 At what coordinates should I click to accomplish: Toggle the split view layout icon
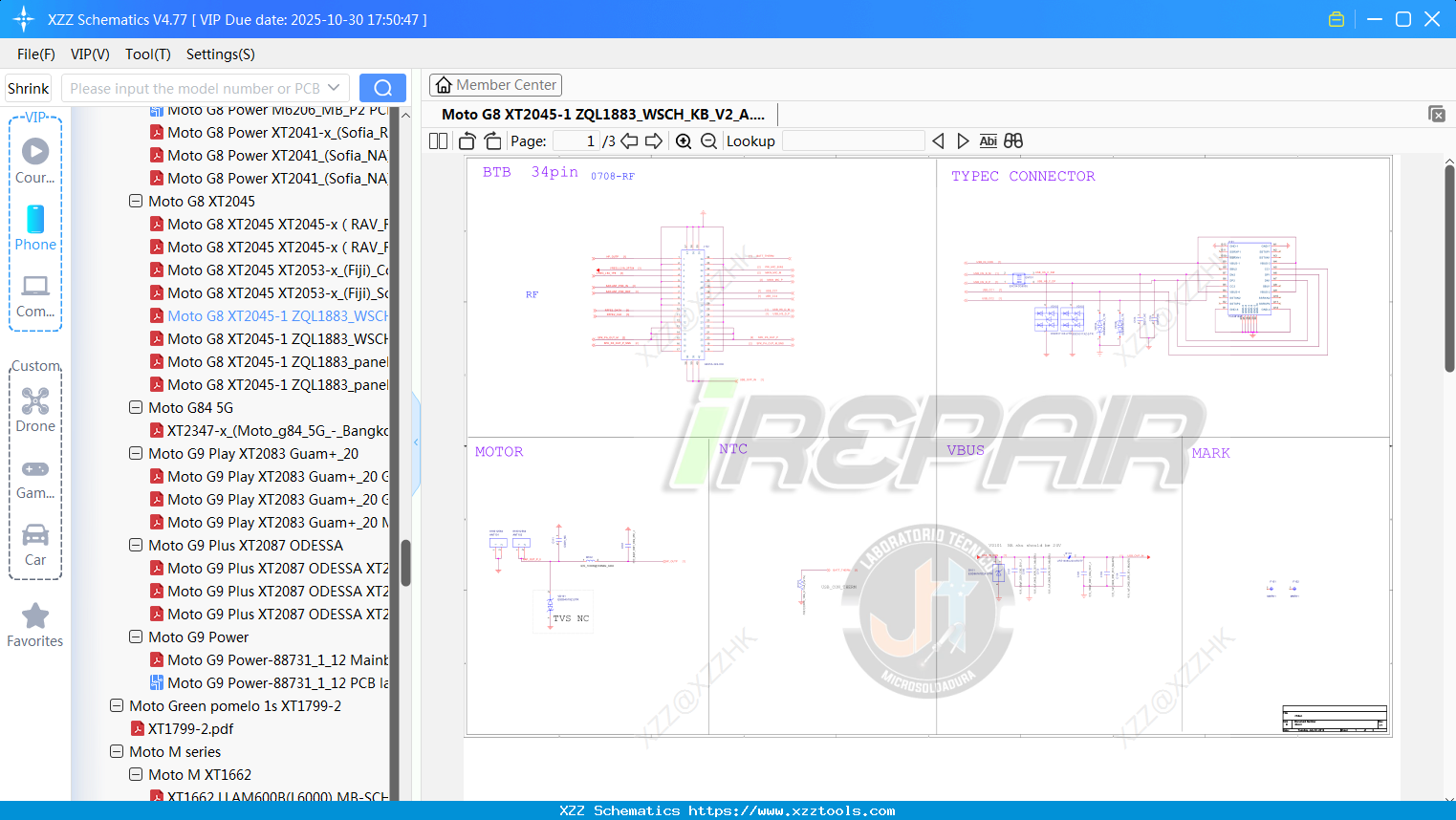(x=438, y=140)
